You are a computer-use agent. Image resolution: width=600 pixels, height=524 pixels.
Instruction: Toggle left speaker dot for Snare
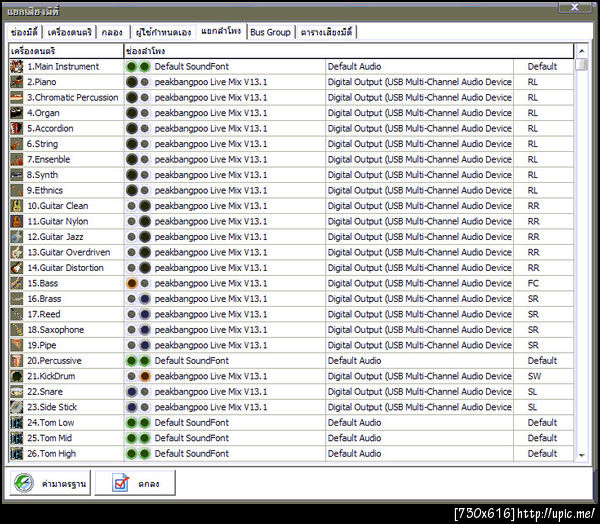coord(132,392)
